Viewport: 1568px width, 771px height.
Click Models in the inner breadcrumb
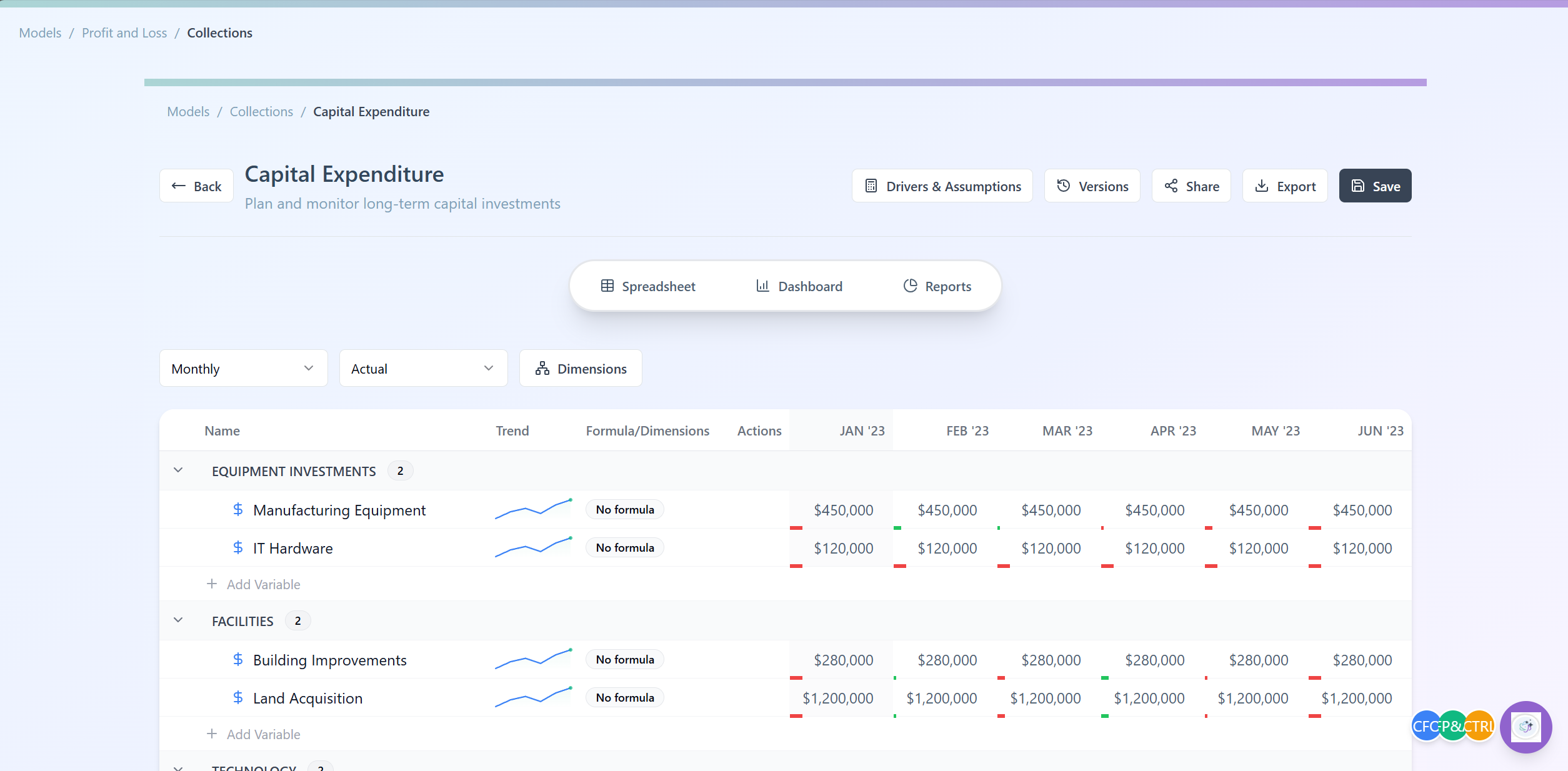[x=188, y=111]
